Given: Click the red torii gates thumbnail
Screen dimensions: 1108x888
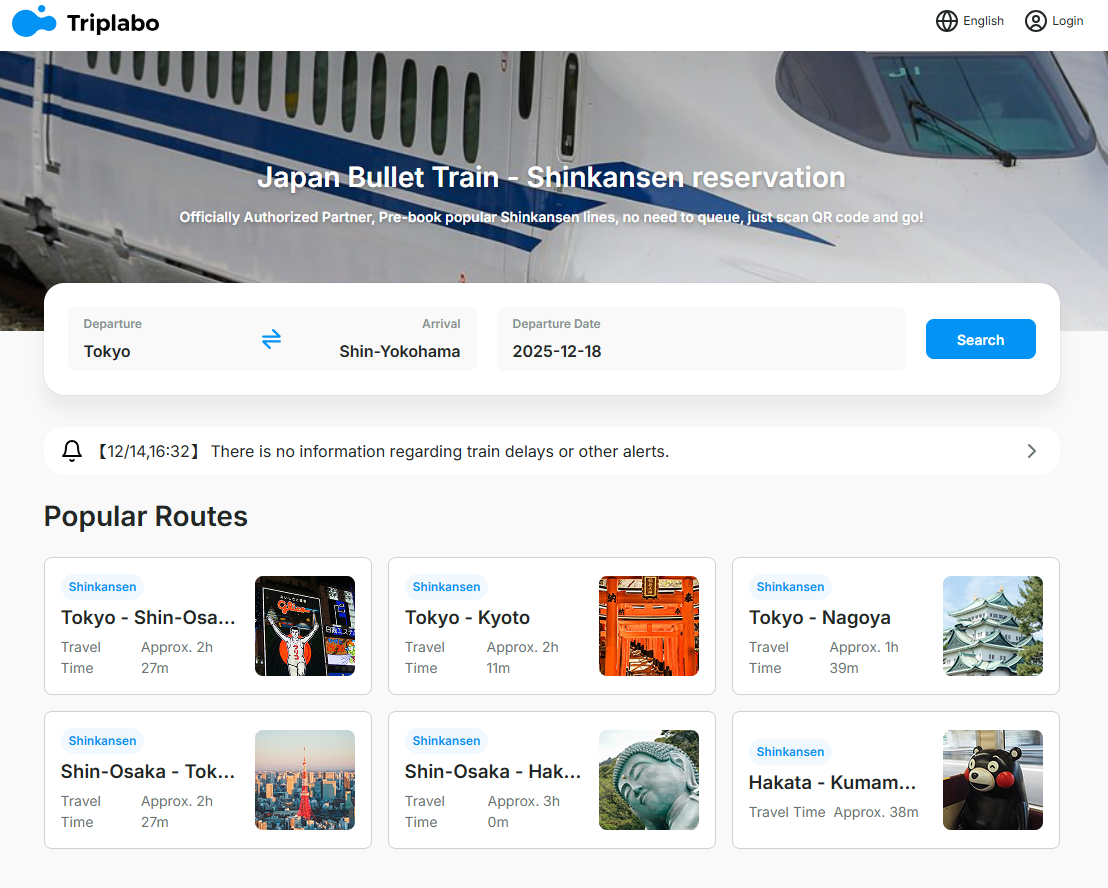Looking at the screenshot, I should [649, 626].
